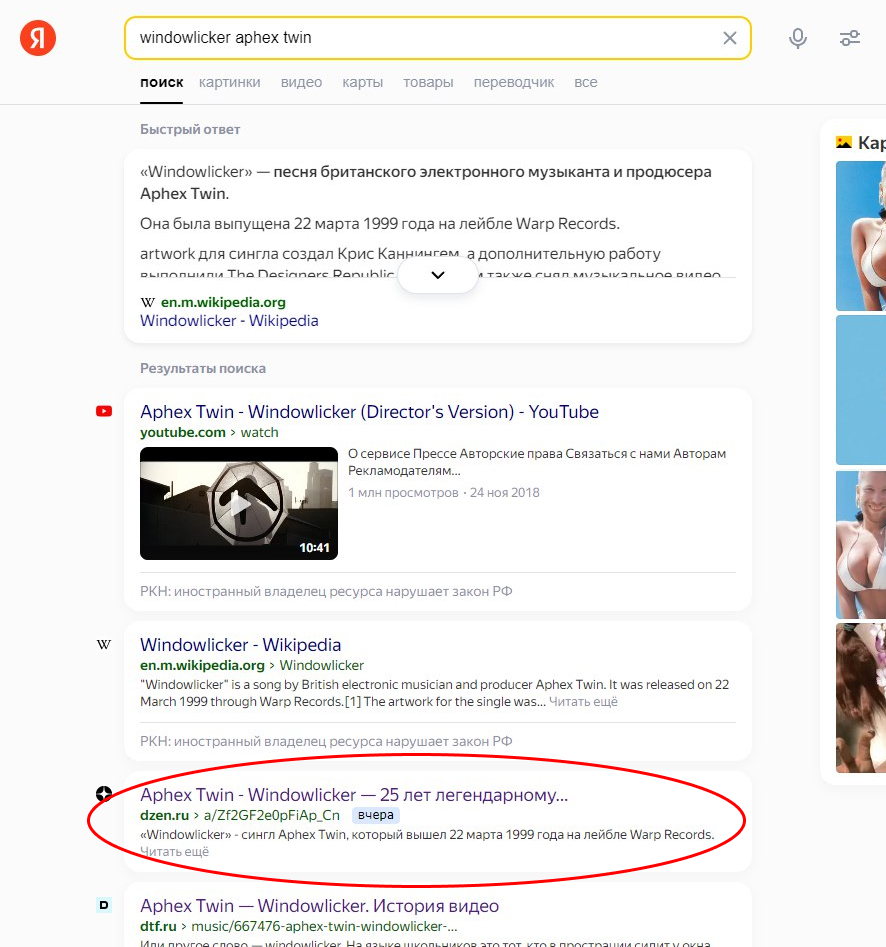The width and height of the screenshot is (886, 947).
Task: Switch to the Картинки tab
Action: tap(230, 82)
